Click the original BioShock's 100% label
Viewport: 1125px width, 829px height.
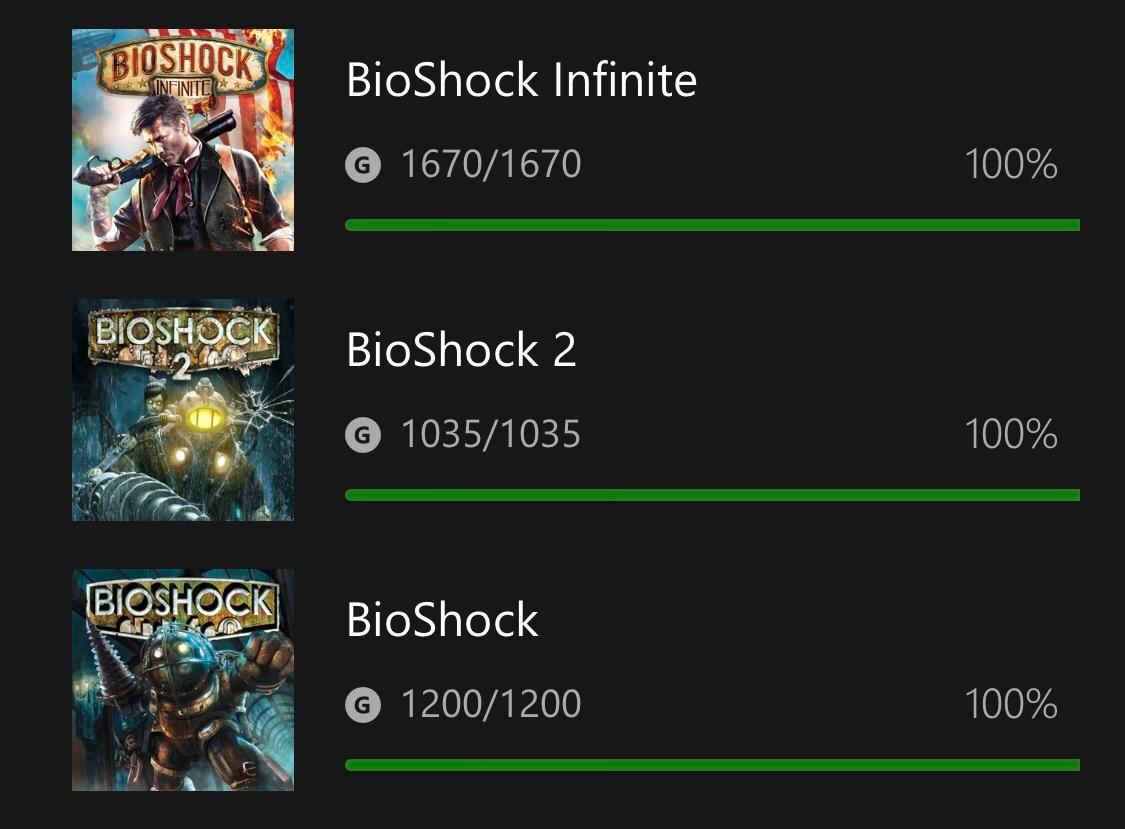tap(1011, 705)
